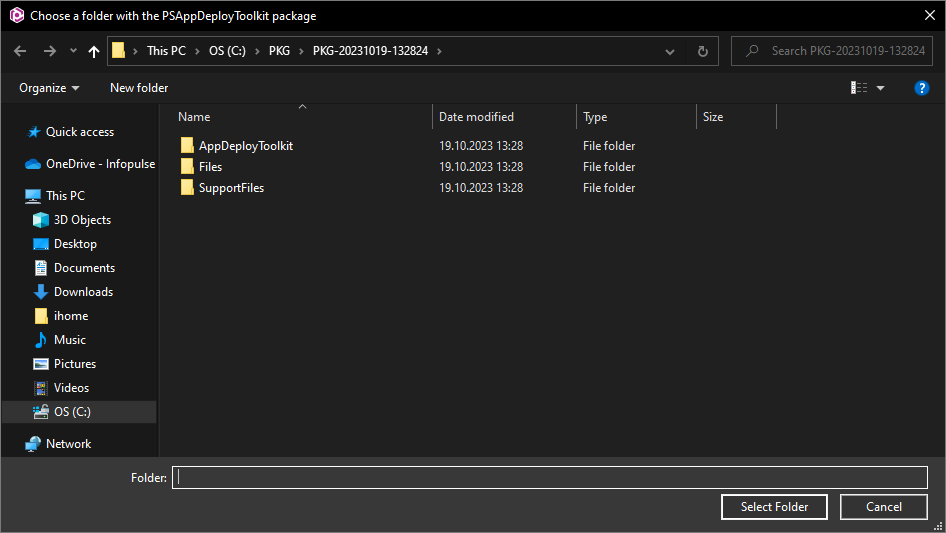
Task: Open '3D Objects' in the sidebar
Action: coord(82,220)
